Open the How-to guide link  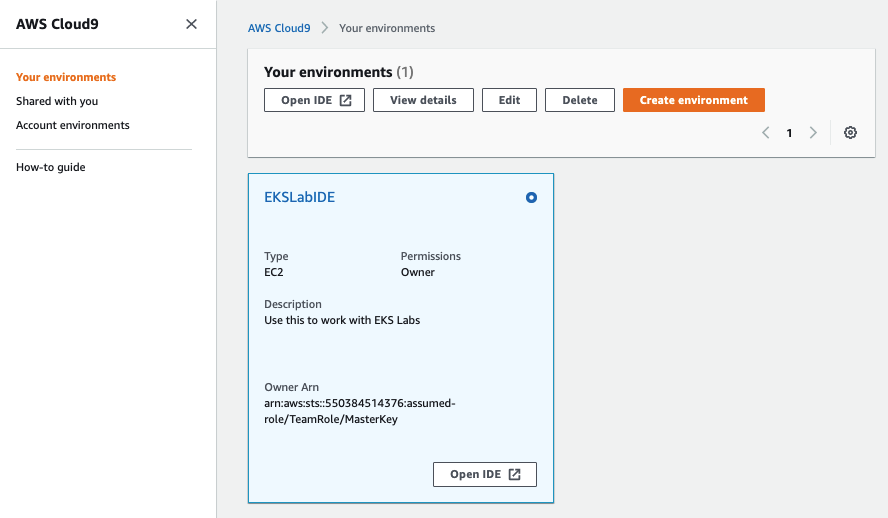pyautogui.click(x=50, y=167)
